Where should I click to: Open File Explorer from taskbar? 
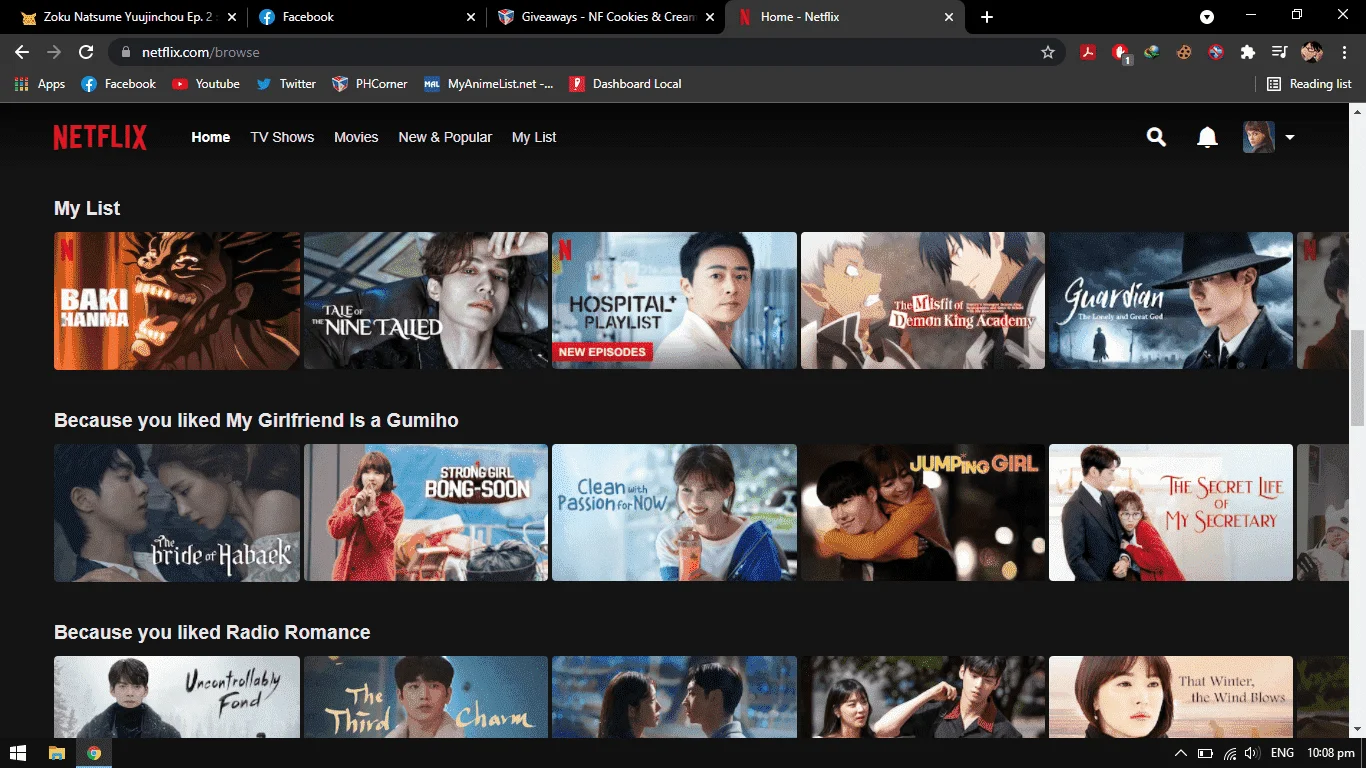[56, 753]
